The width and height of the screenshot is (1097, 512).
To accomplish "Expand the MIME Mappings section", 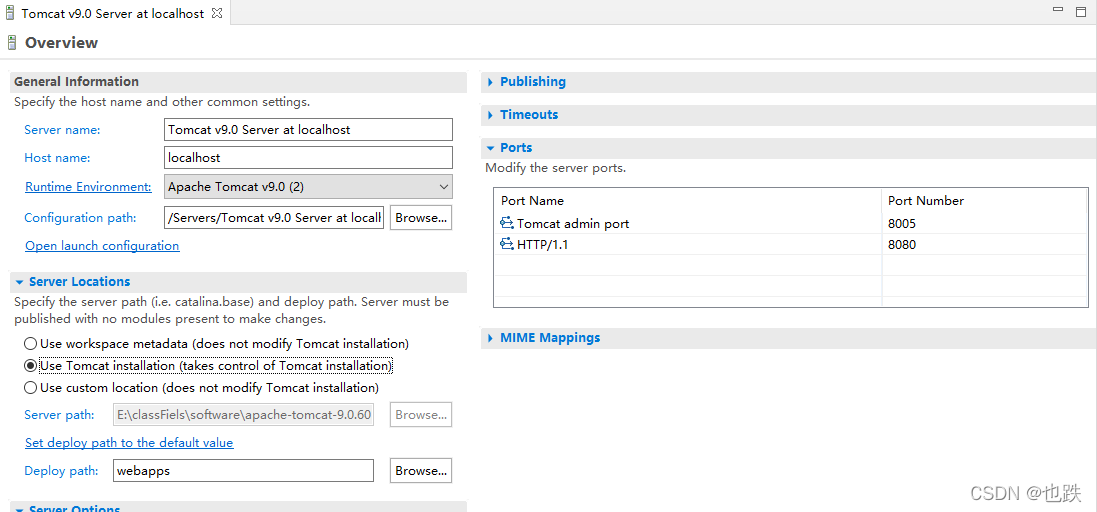I will (491, 338).
